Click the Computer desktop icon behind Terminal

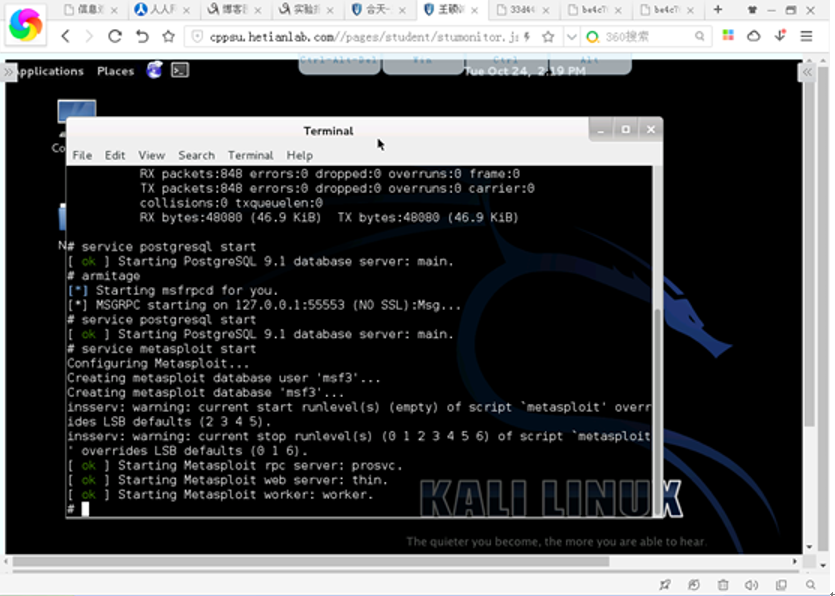tap(77, 109)
